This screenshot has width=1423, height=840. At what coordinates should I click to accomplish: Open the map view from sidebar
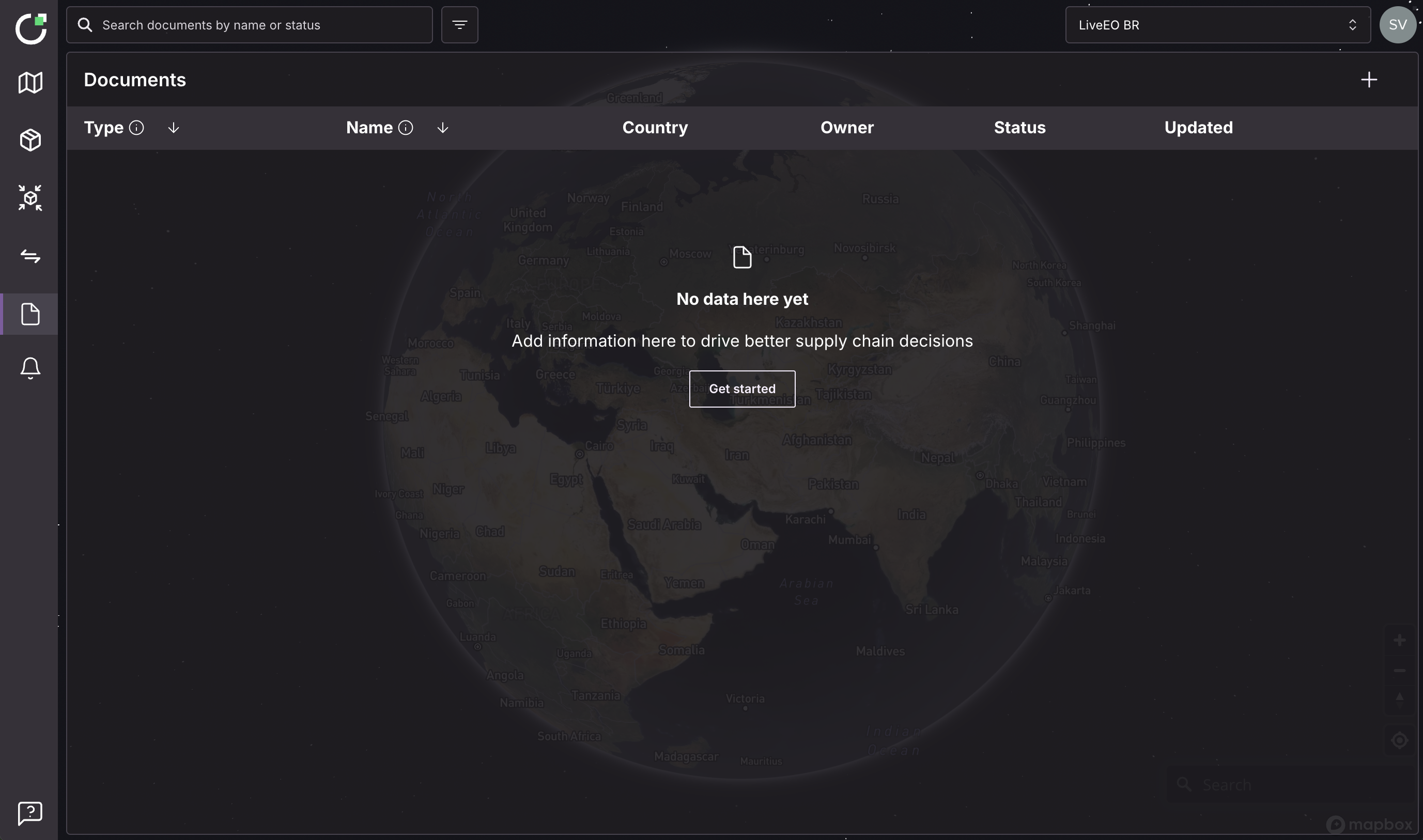point(30,83)
